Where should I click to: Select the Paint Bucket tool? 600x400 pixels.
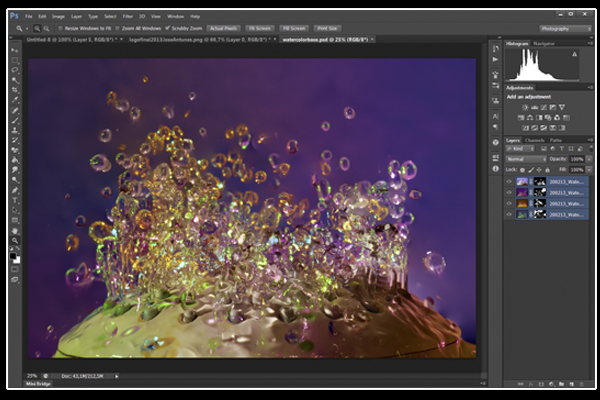coord(15,160)
